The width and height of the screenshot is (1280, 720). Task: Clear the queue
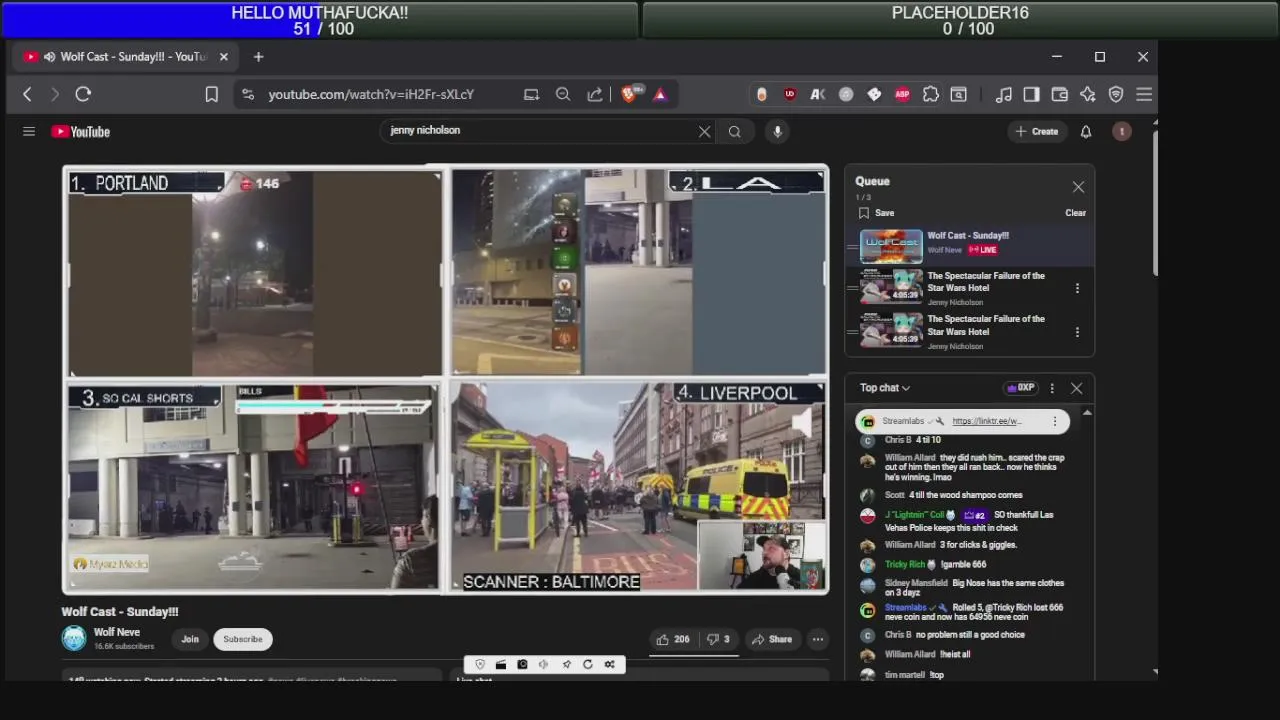click(1075, 213)
